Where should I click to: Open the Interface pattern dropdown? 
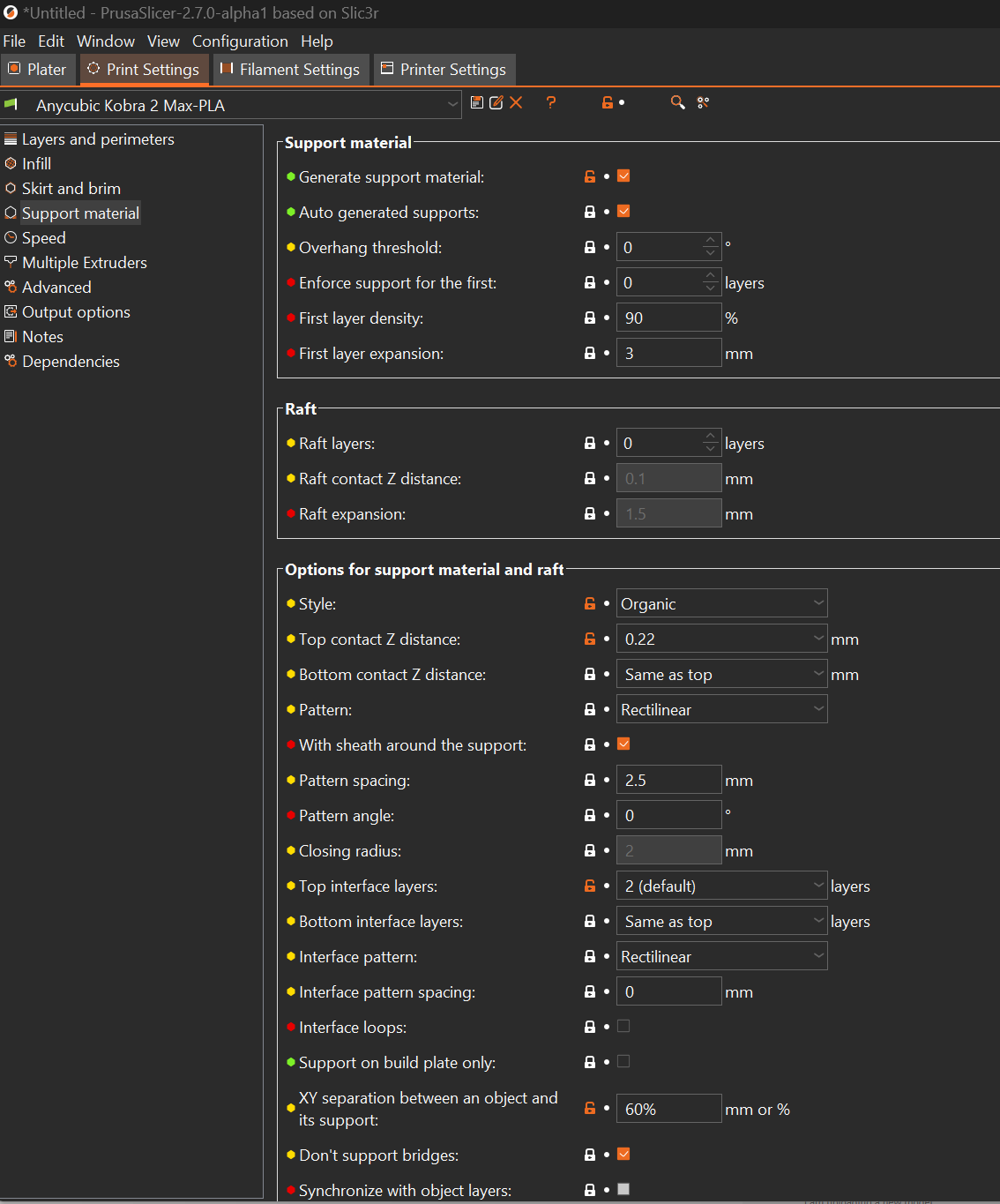(721, 957)
